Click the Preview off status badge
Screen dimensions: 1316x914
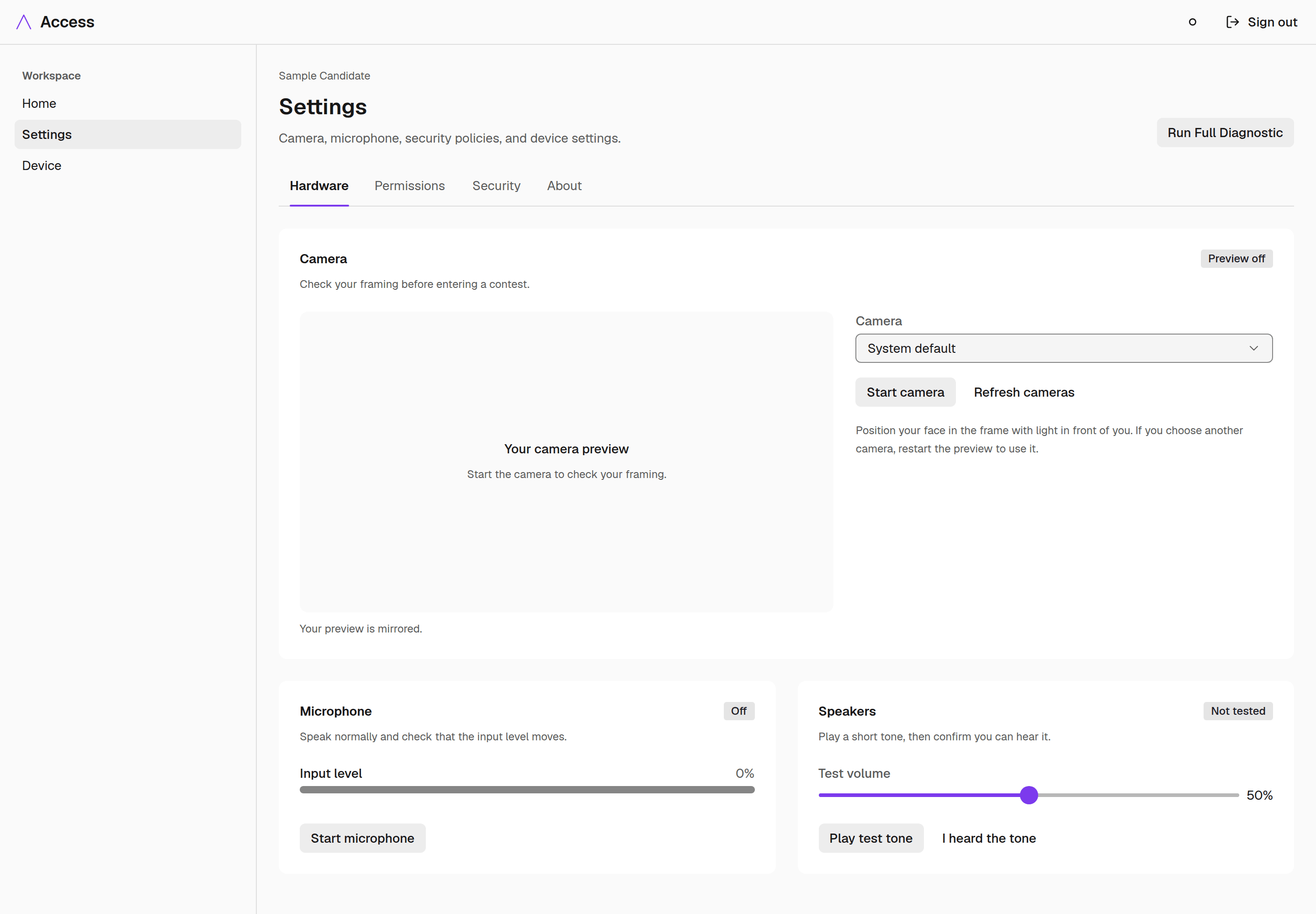coord(1236,258)
